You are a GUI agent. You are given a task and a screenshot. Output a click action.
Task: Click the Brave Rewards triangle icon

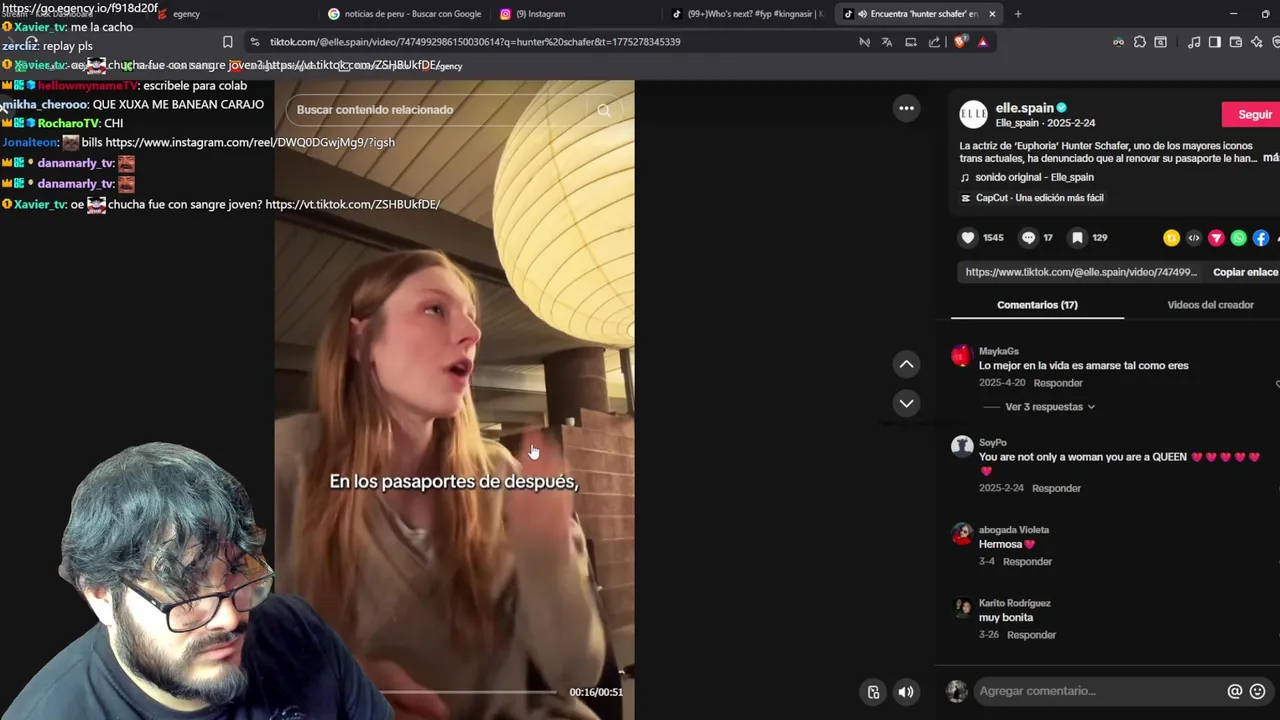click(x=983, y=42)
